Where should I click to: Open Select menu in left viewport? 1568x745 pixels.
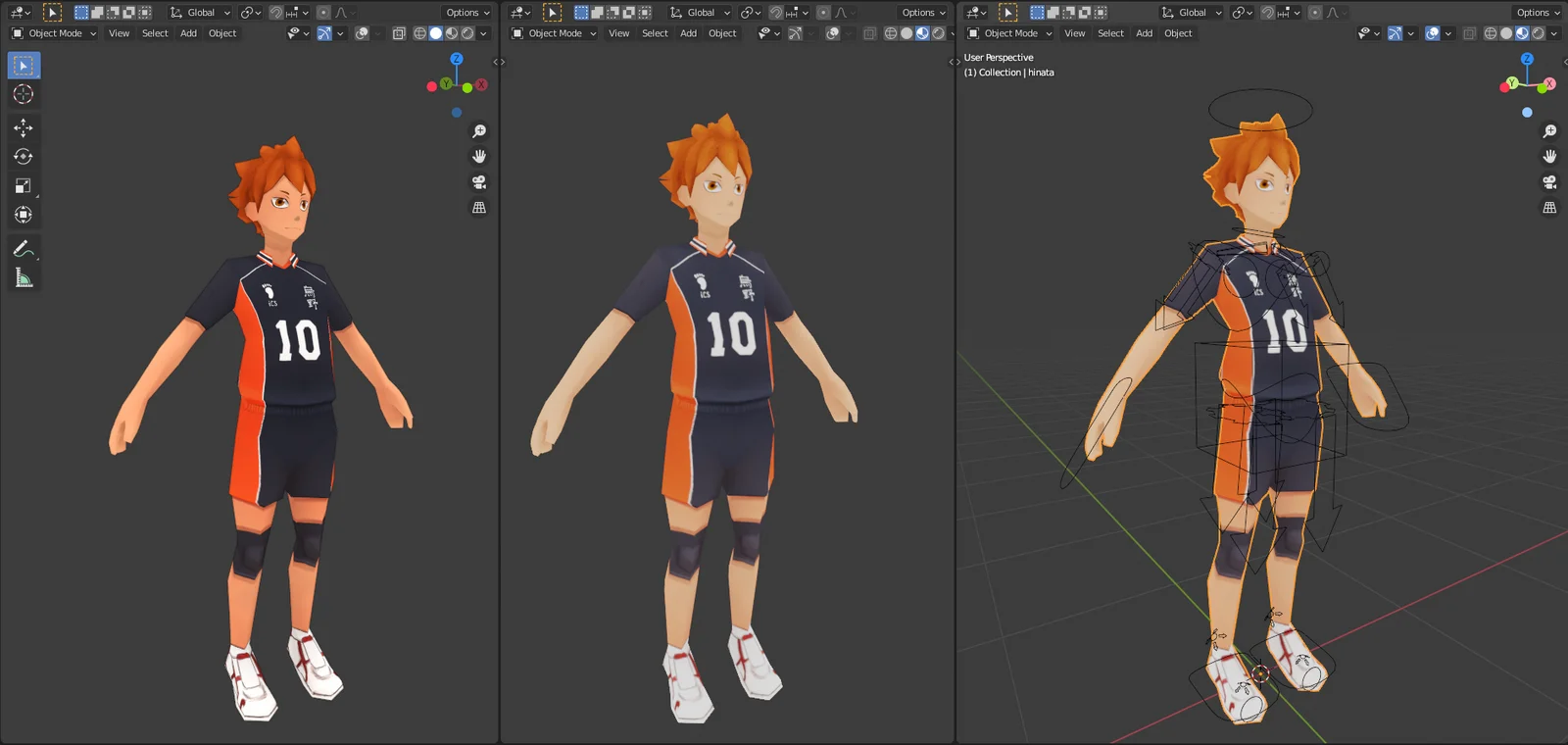155,33
